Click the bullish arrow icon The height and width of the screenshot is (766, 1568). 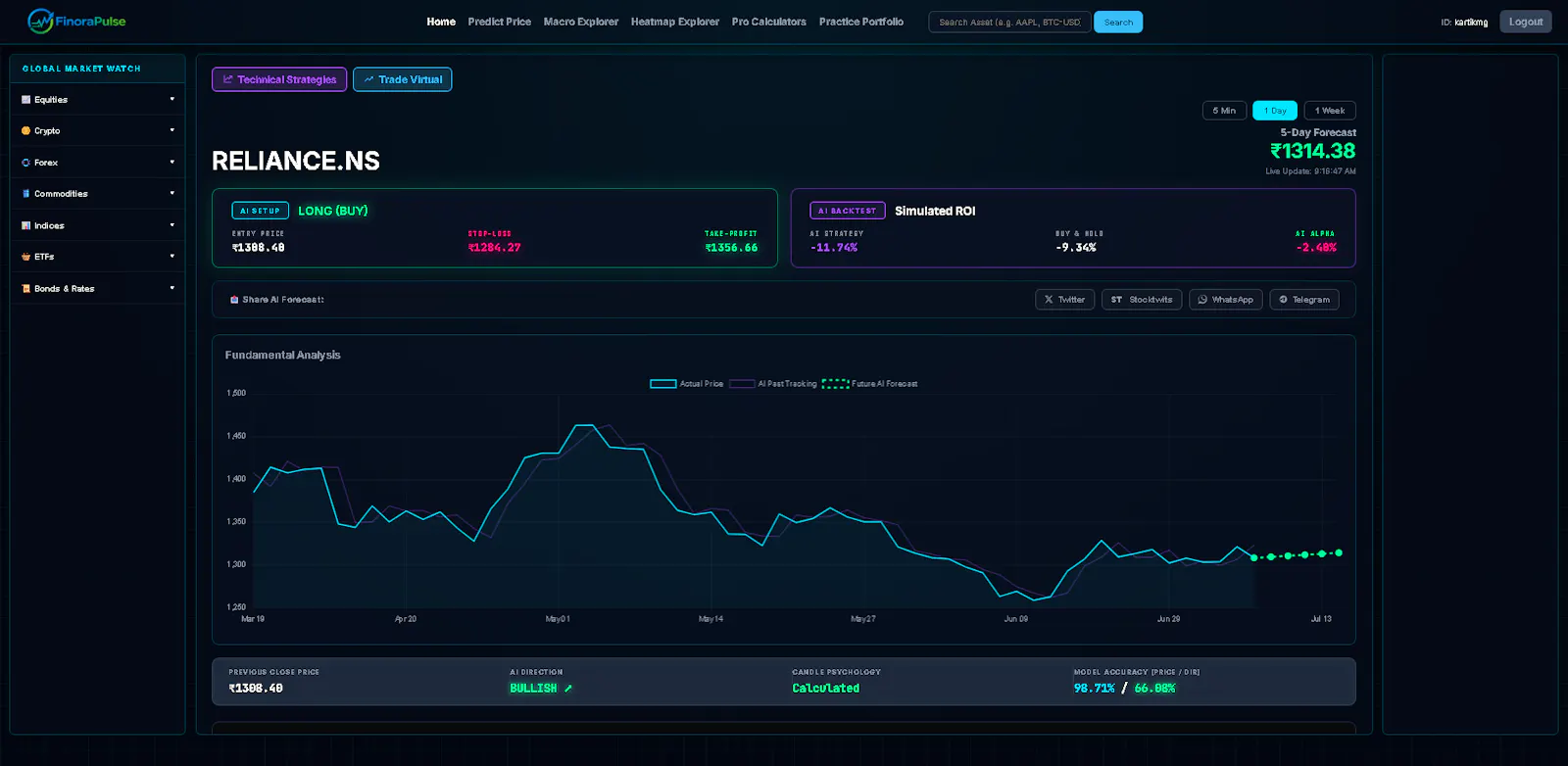[x=567, y=689]
